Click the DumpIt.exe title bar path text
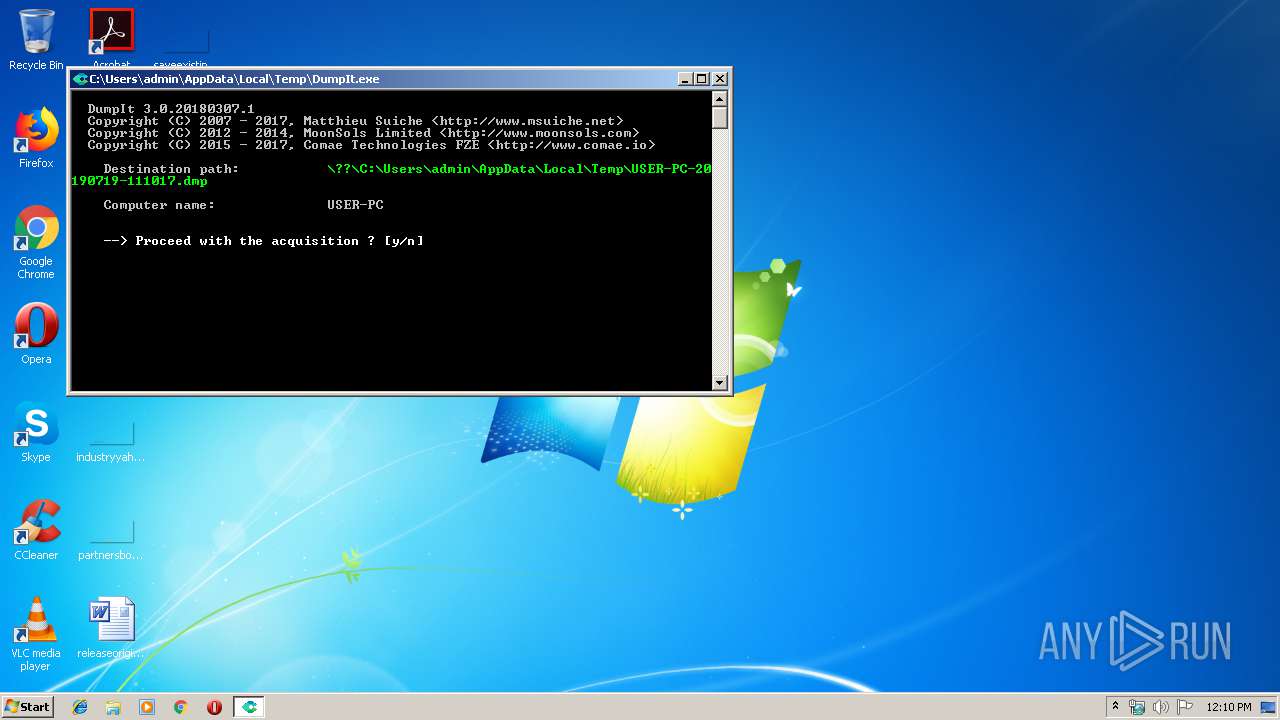The height and width of the screenshot is (720, 1280). (x=234, y=79)
